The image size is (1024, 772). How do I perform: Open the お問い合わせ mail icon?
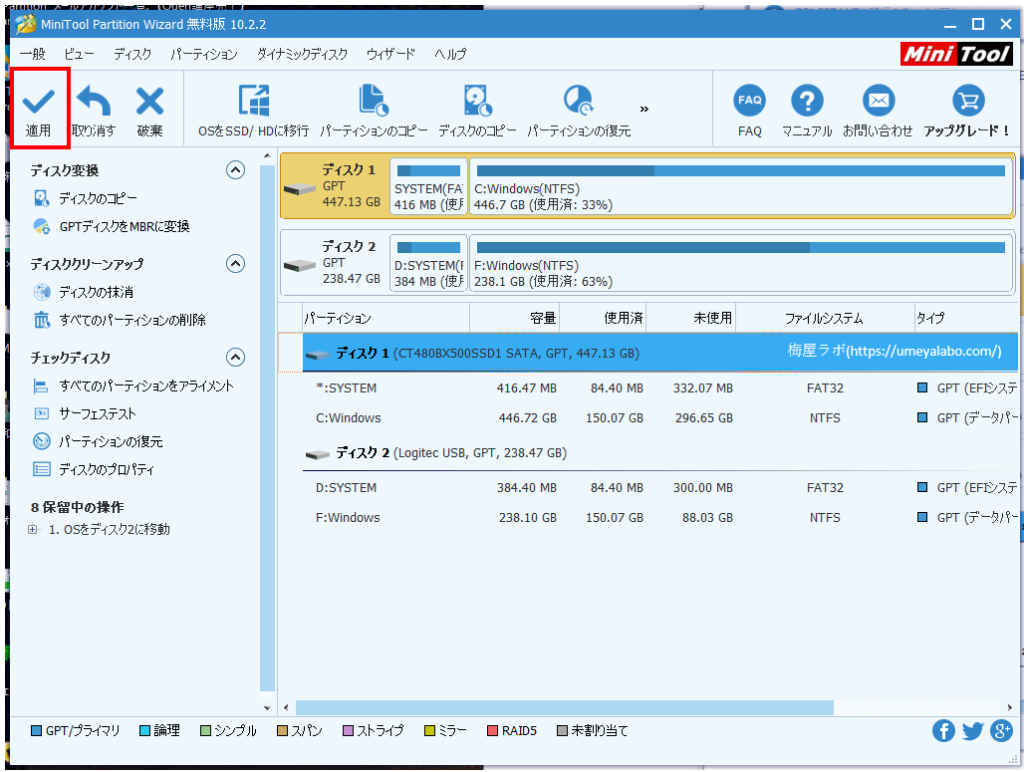(x=878, y=101)
